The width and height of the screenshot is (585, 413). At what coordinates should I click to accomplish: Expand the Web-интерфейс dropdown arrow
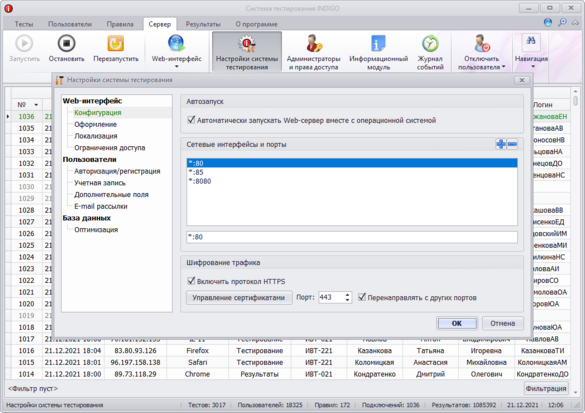176,67
